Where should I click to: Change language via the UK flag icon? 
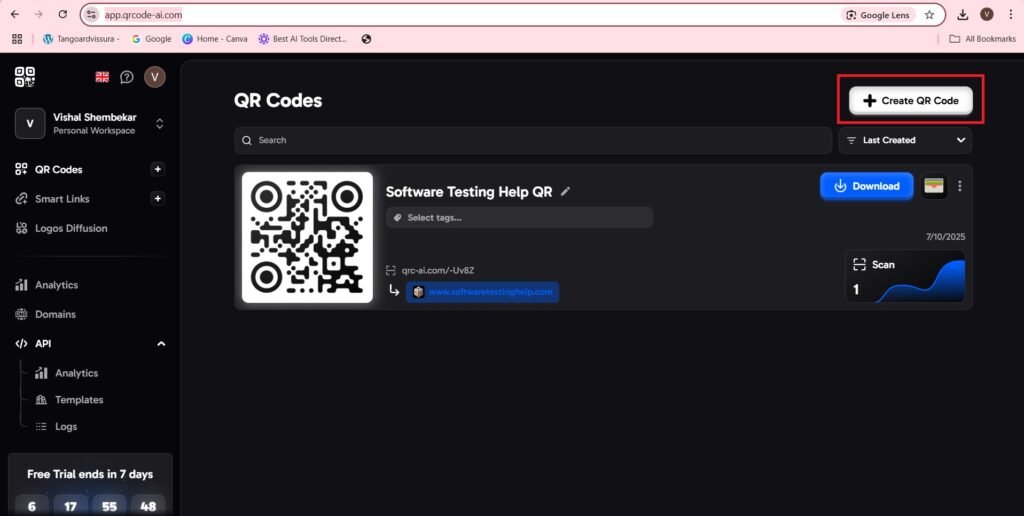[x=102, y=77]
